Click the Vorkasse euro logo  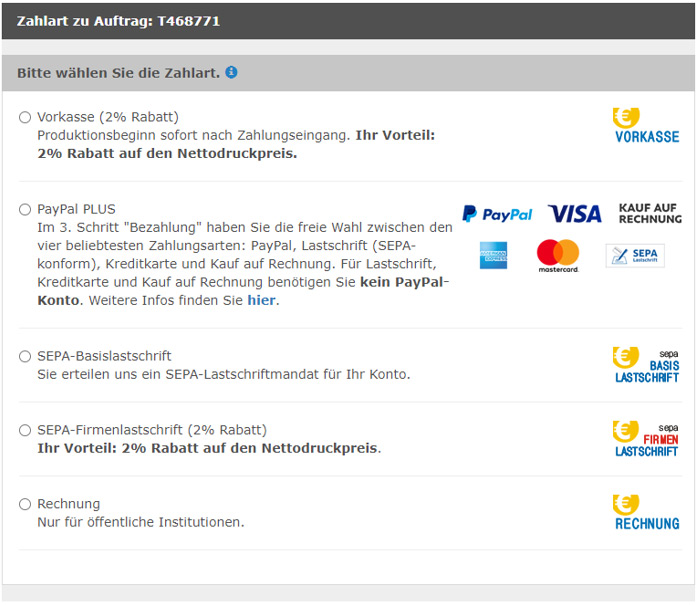tap(647, 126)
